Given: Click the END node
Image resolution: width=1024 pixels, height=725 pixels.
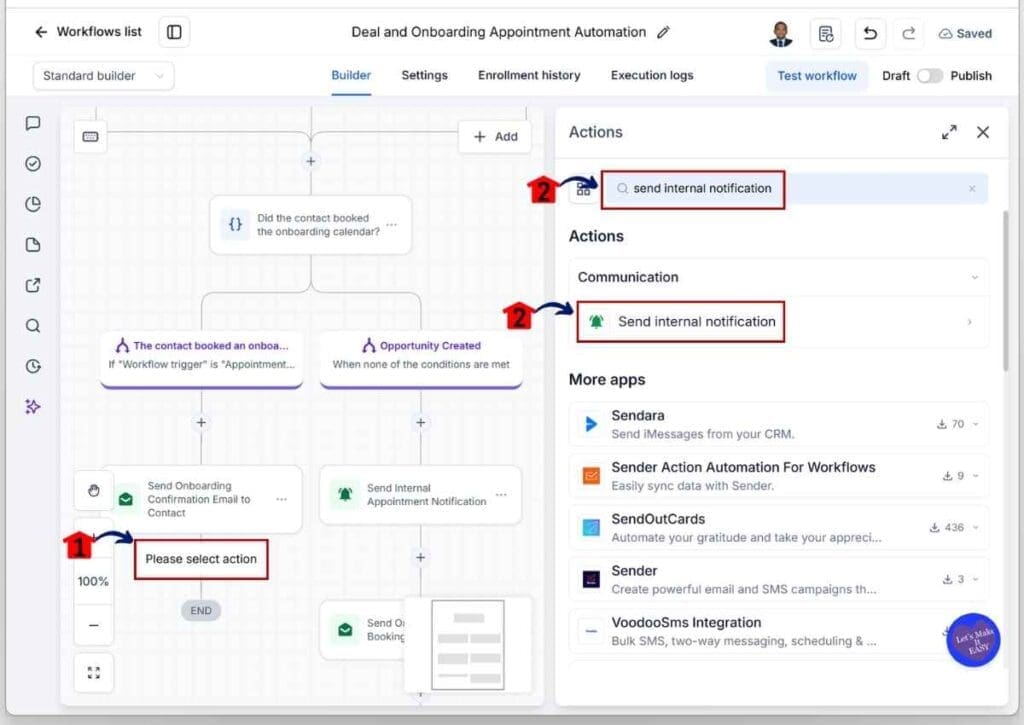Looking at the screenshot, I should click(x=201, y=611).
